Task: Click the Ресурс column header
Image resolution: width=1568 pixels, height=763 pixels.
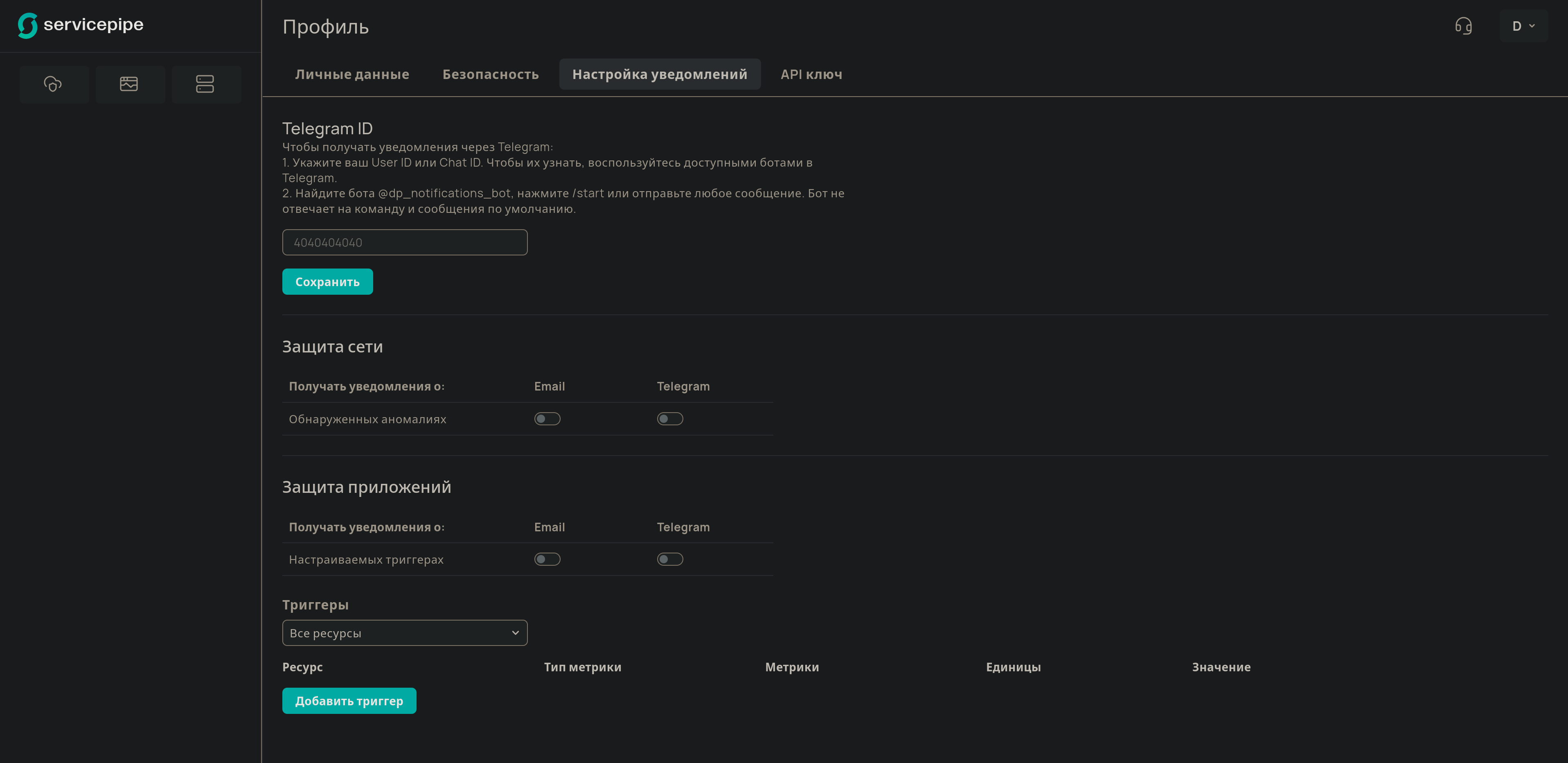Action: point(302,667)
